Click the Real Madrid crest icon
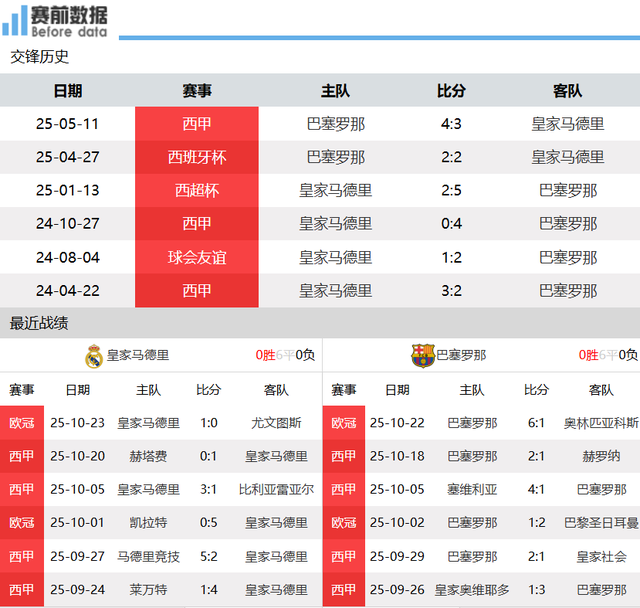 [94, 355]
